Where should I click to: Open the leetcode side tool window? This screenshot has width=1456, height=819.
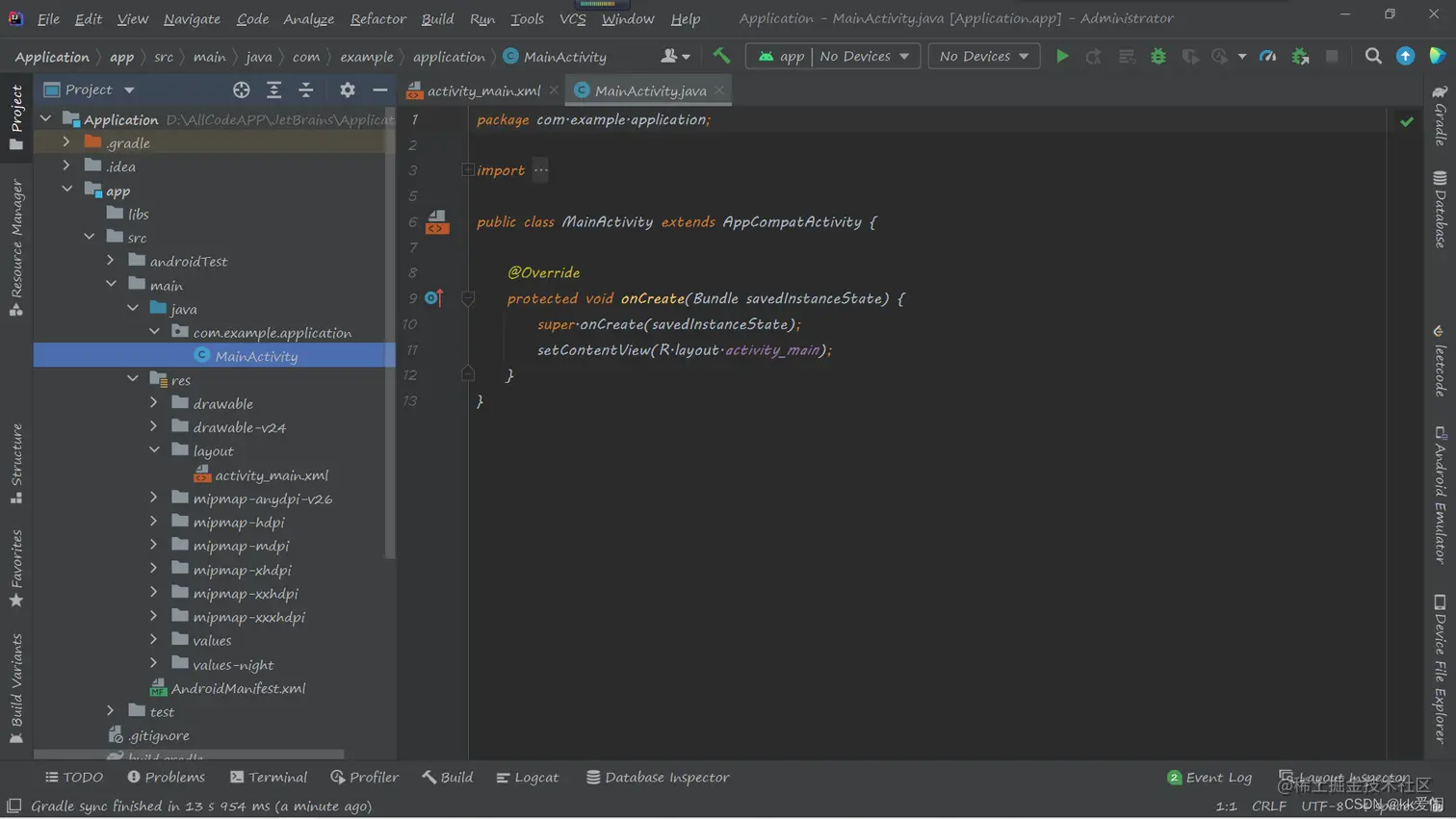tap(1440, 361)
